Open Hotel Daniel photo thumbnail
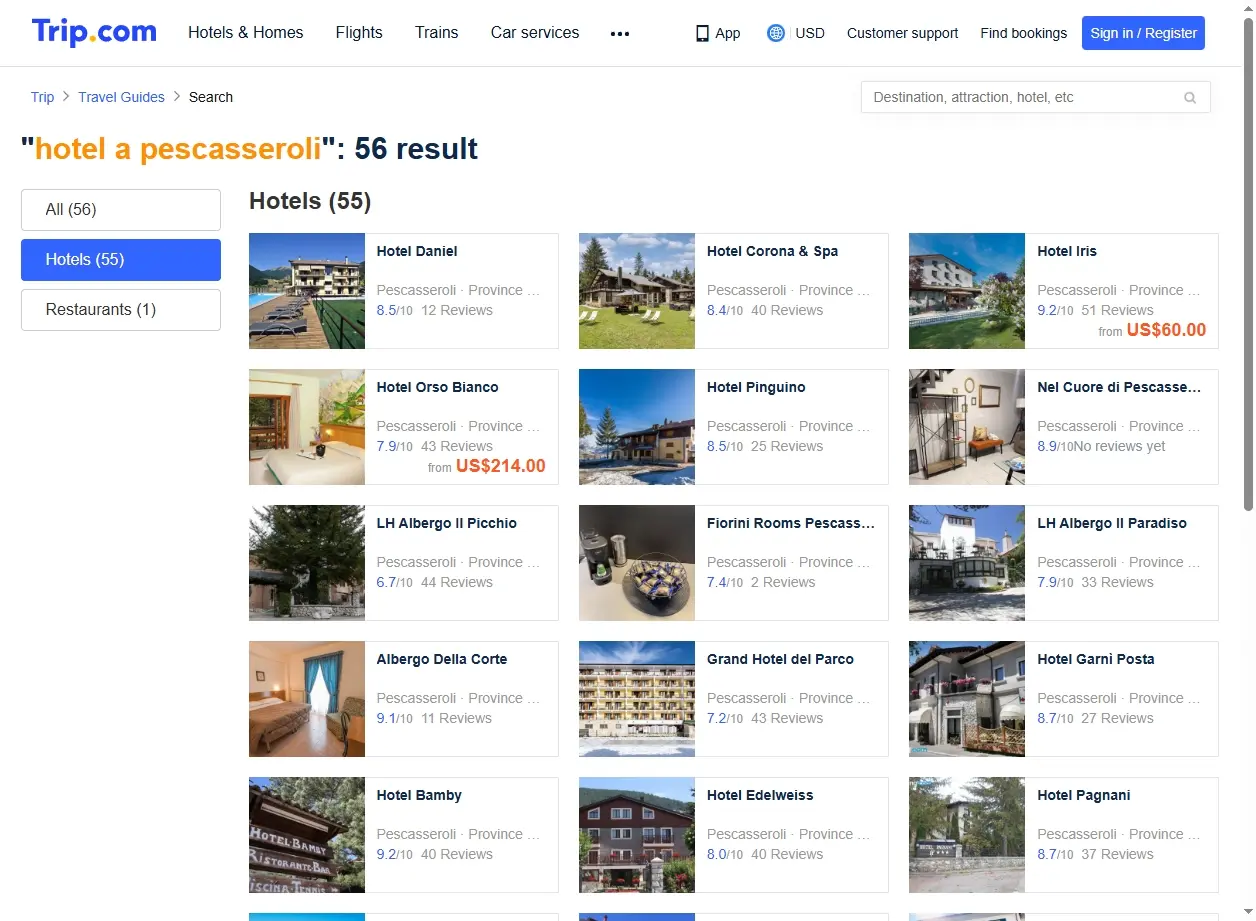The image size is (1256, 921). 307,291
